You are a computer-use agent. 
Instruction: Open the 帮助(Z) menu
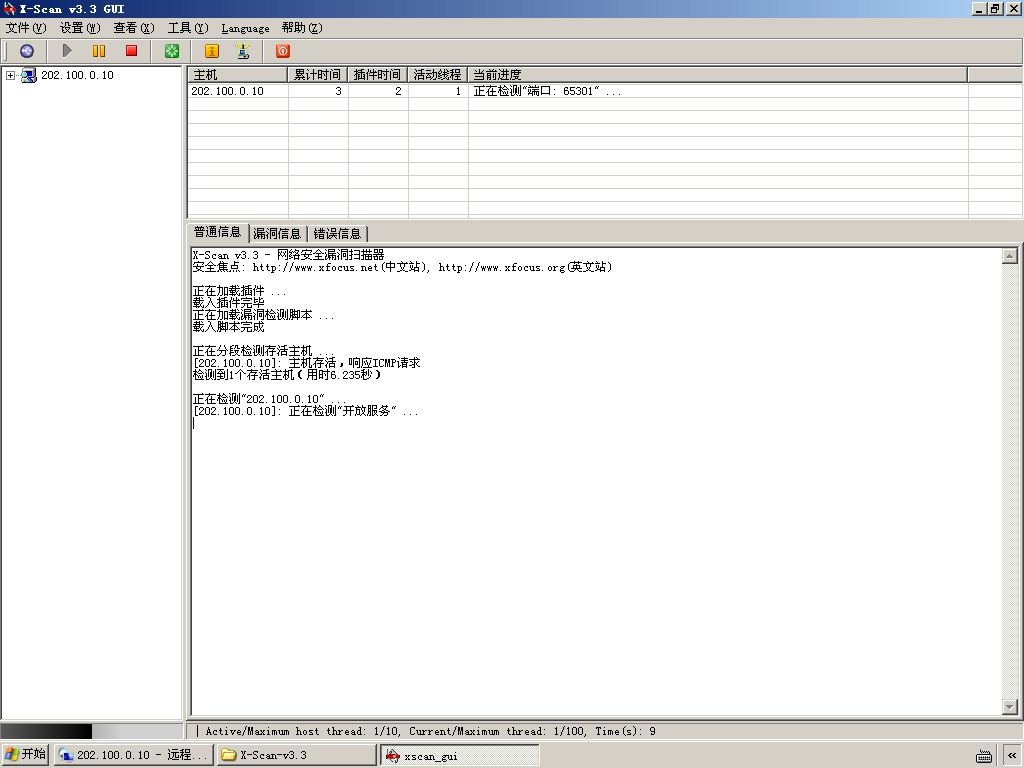click(x=302, y=28)
